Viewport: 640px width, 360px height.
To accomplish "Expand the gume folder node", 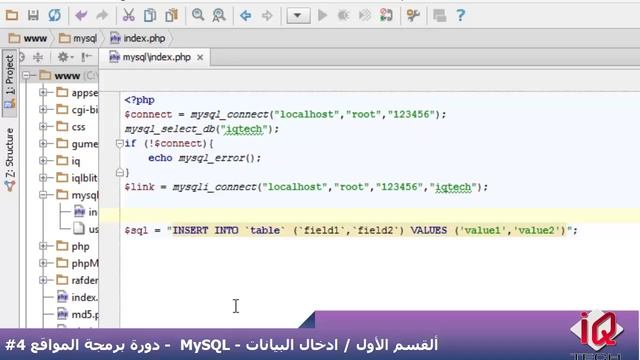I will tap(43, 144).
